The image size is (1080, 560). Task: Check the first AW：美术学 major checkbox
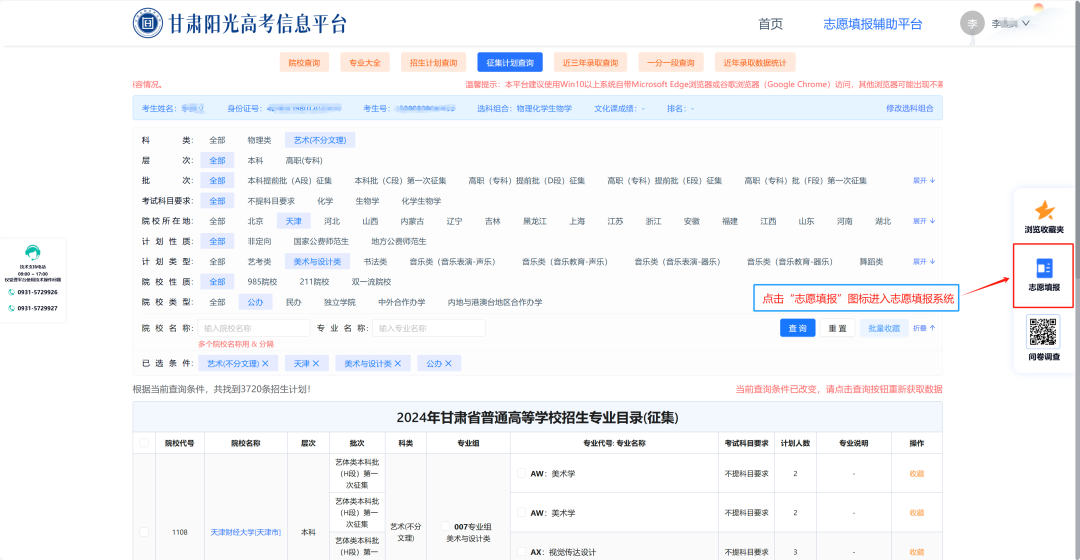pyautogui.click(x=521, y=473)
